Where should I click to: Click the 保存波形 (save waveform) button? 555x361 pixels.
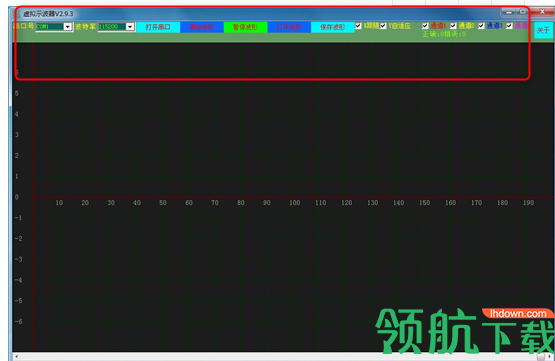coord(332,27)
